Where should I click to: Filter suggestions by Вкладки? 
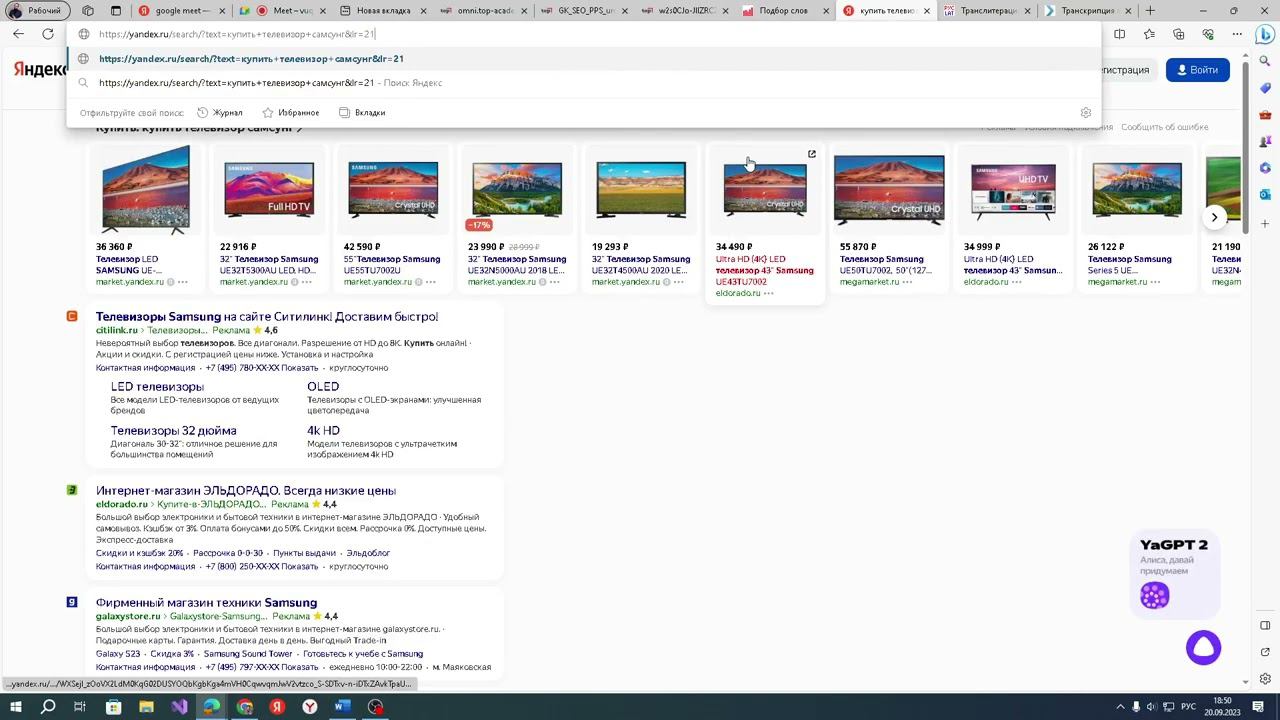click(362, 113)
